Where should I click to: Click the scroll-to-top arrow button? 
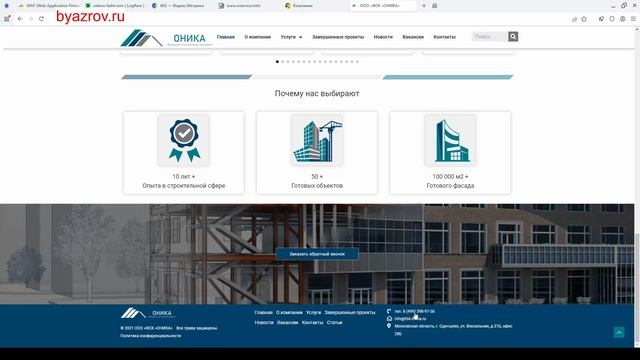tap(619, 332)
